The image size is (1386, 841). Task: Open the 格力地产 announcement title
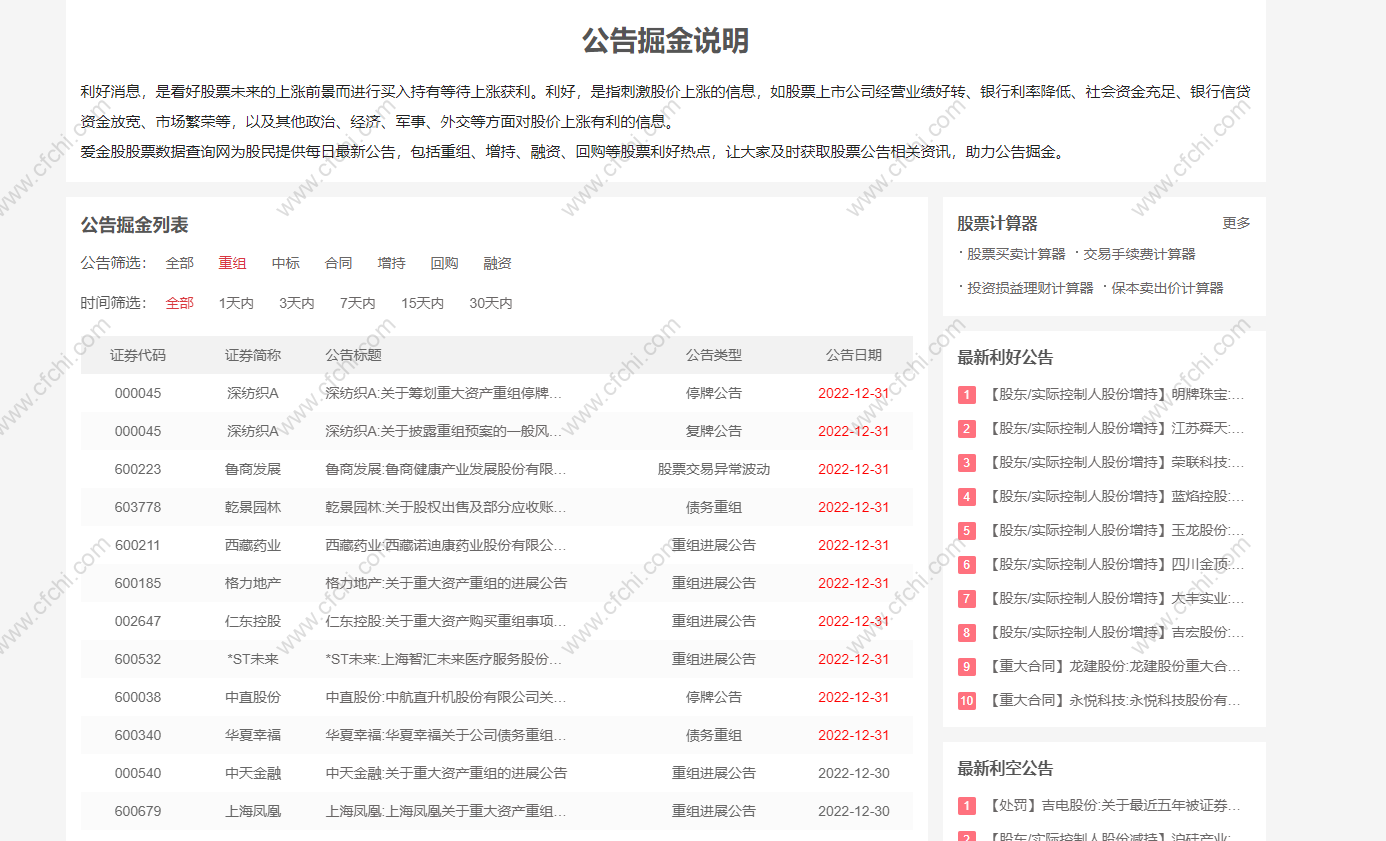(446, 583)
